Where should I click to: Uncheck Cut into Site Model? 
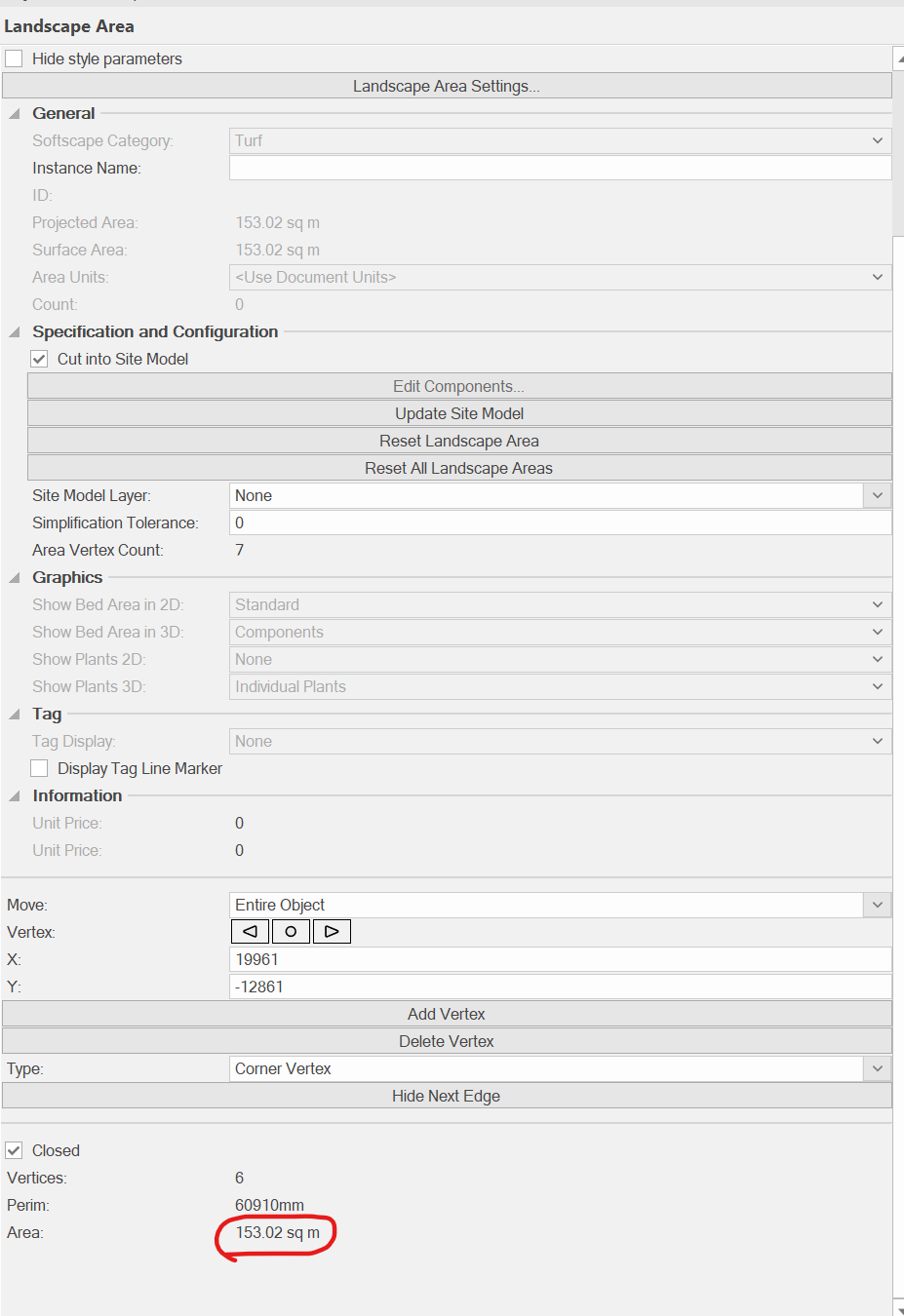(38, 359)
